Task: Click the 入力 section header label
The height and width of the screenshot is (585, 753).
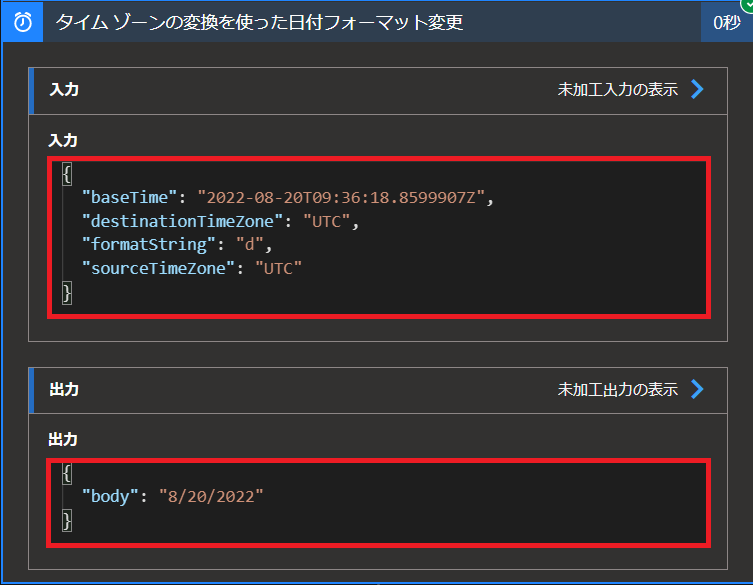Action: coord(64,90)
